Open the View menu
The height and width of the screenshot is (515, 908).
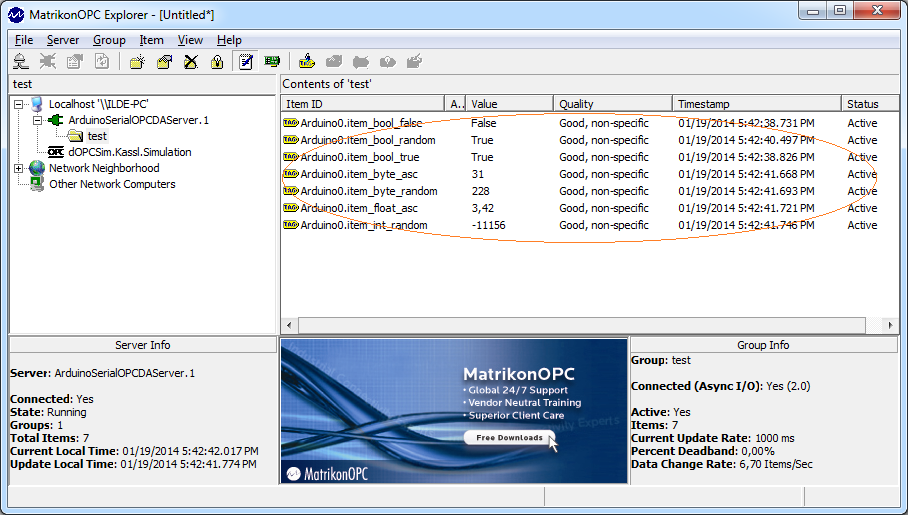190,40
